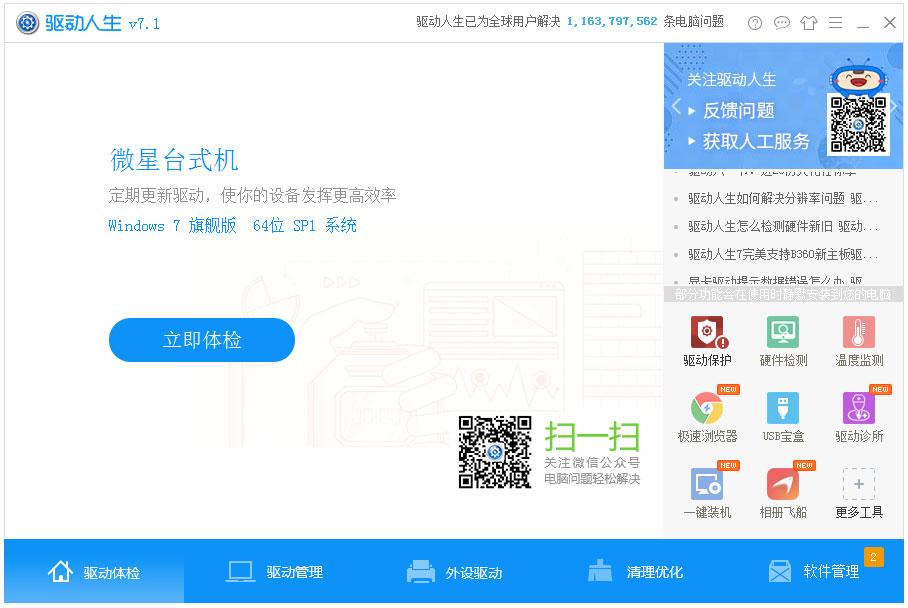Open USB宝盒 tool
908x608 pixels.
(x=783, y=417)
